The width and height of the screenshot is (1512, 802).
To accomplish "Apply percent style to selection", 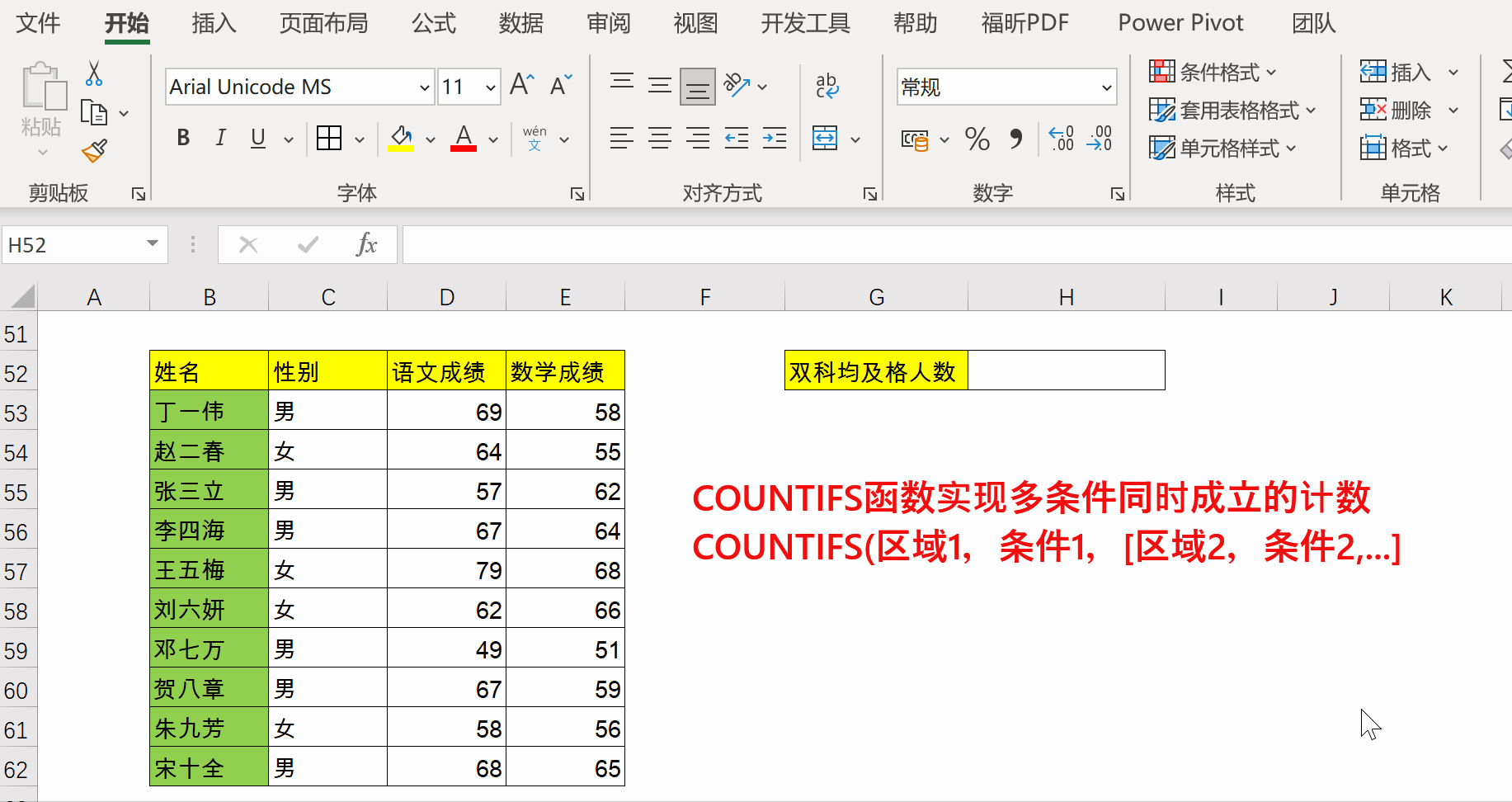I will (x=977, y=139).
